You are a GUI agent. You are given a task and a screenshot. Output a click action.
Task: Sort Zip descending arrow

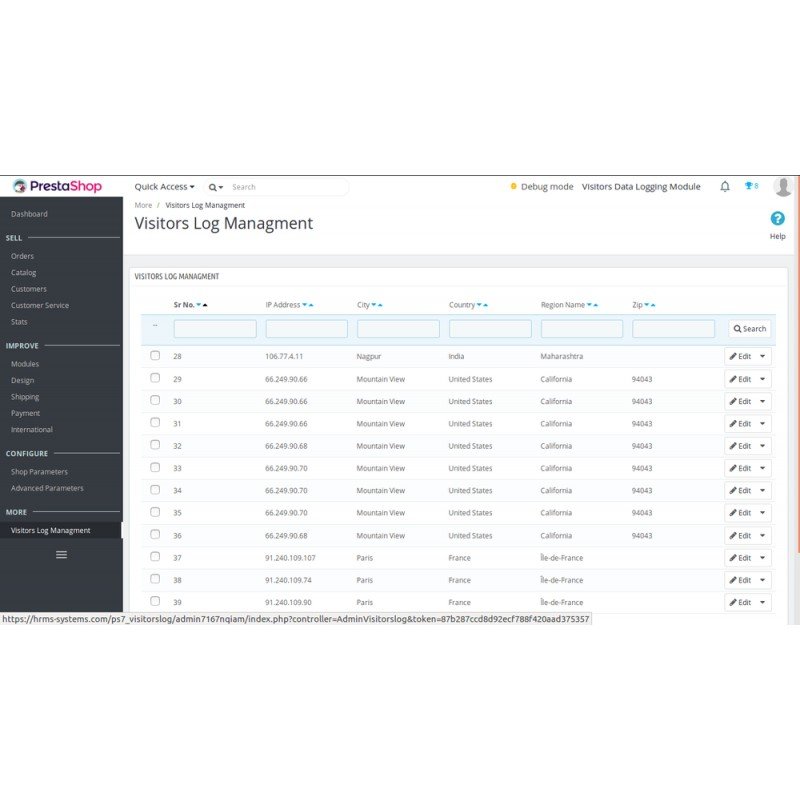coord(646,305)
